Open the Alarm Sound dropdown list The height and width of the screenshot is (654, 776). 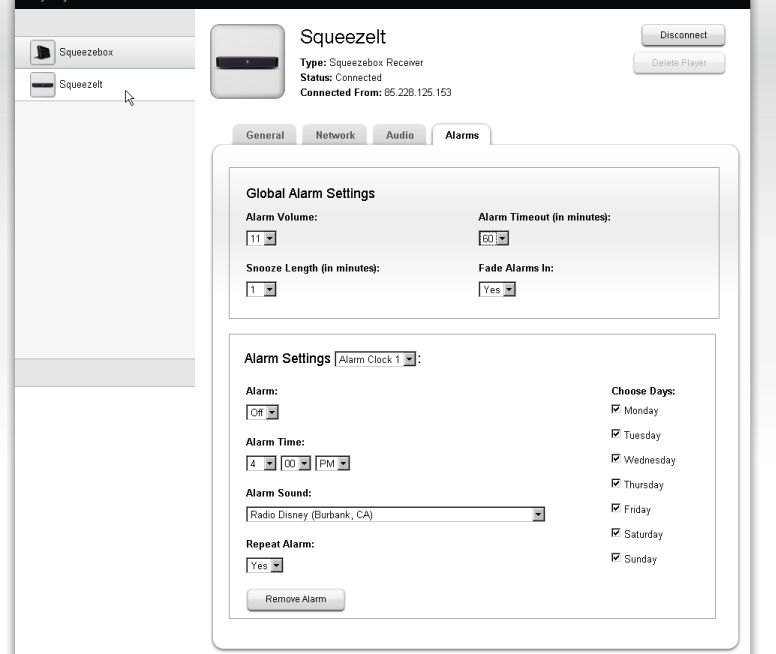[x=395, y=515]
